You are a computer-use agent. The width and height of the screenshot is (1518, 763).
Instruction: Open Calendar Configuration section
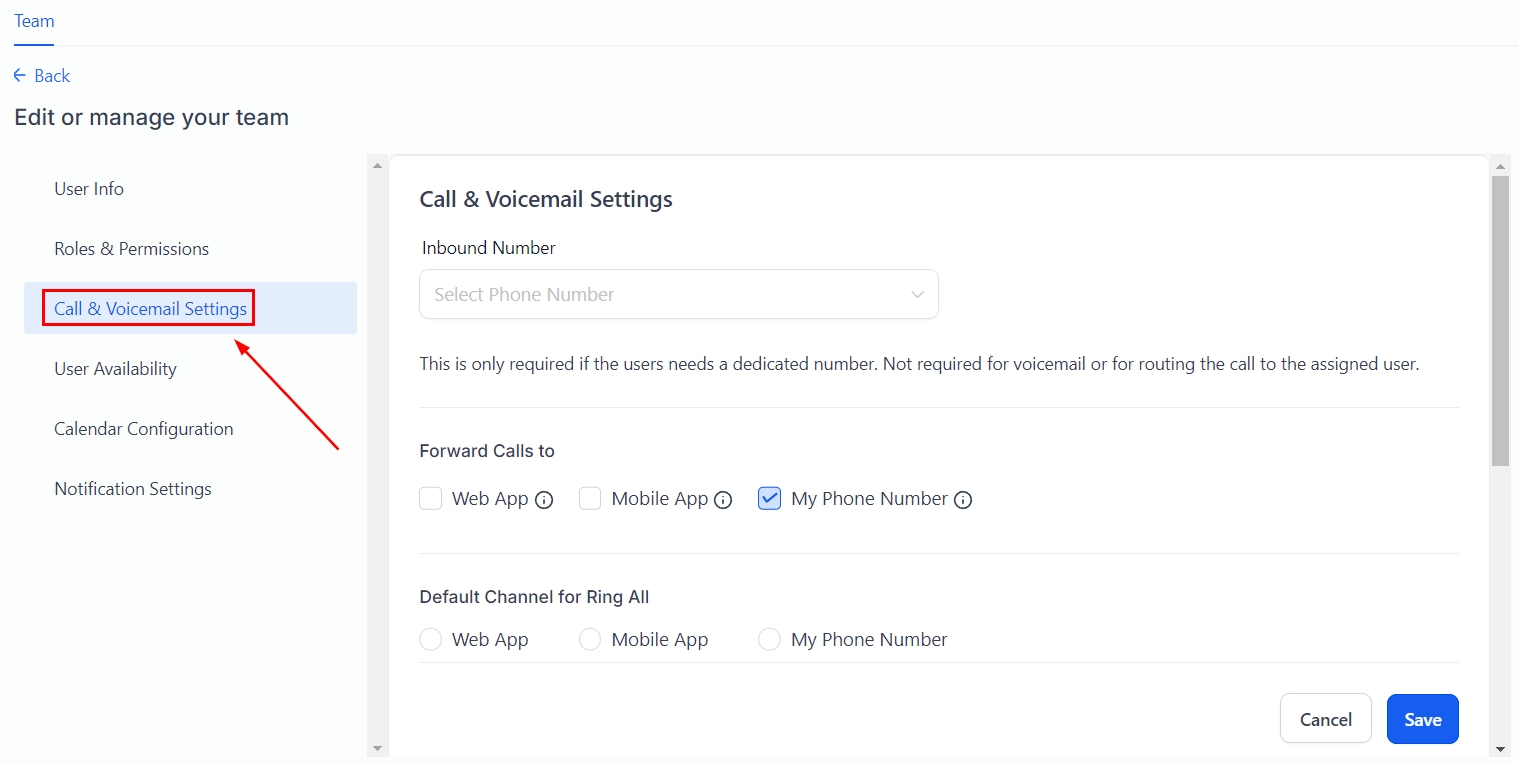(x=144, y=429)
